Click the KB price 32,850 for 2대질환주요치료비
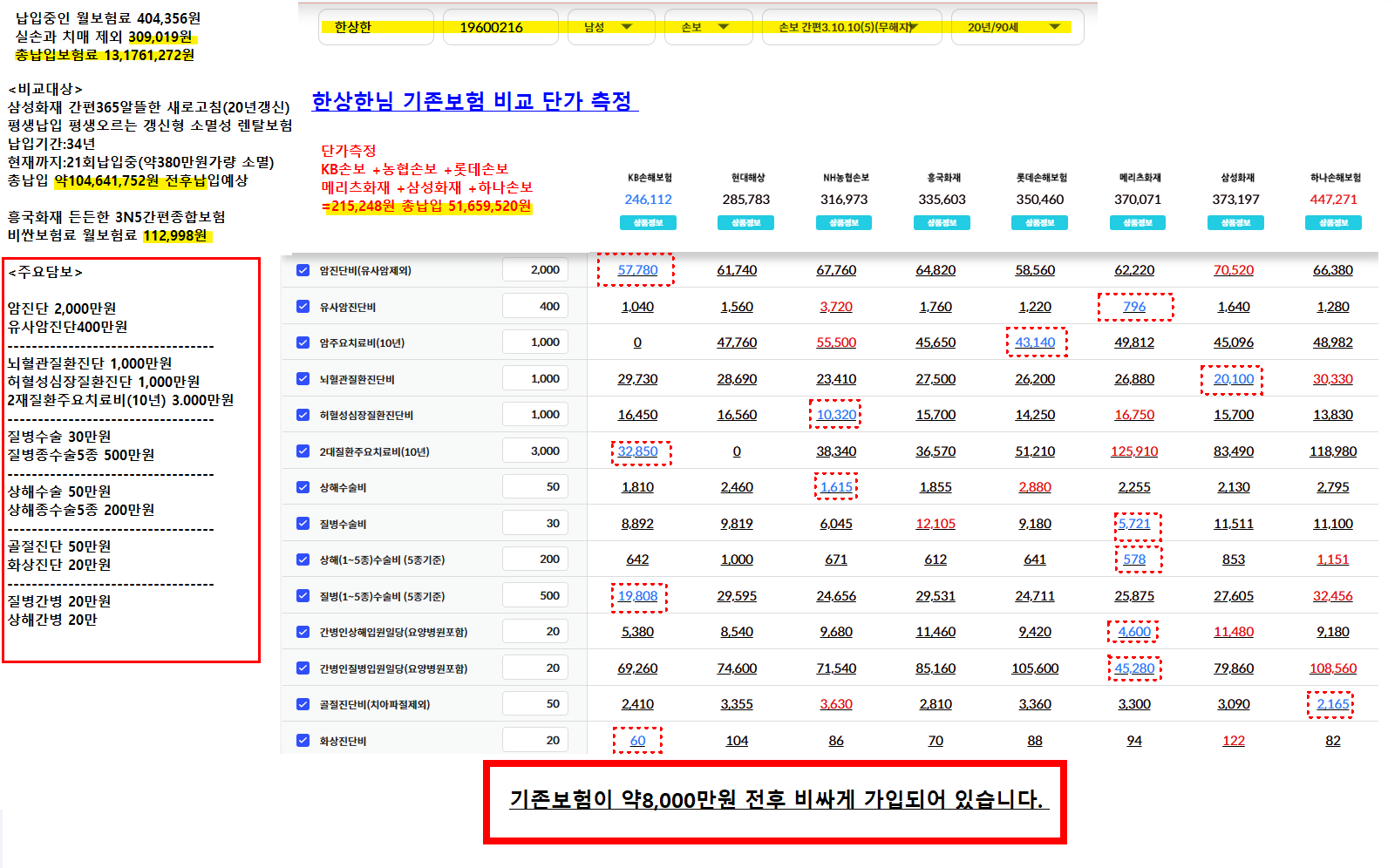 [637, 451]
